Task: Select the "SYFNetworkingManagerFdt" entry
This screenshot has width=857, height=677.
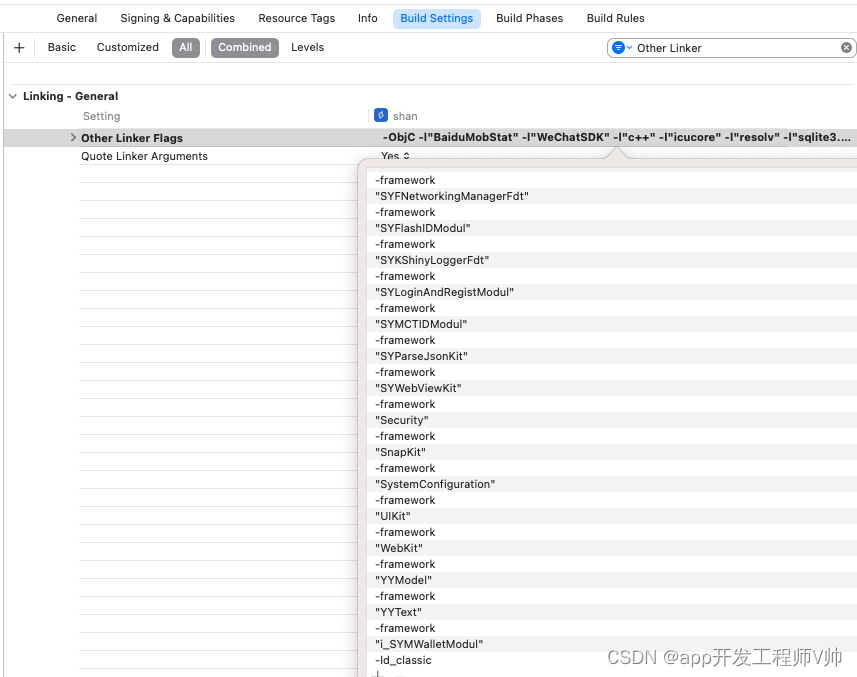Action: [452, 196]
